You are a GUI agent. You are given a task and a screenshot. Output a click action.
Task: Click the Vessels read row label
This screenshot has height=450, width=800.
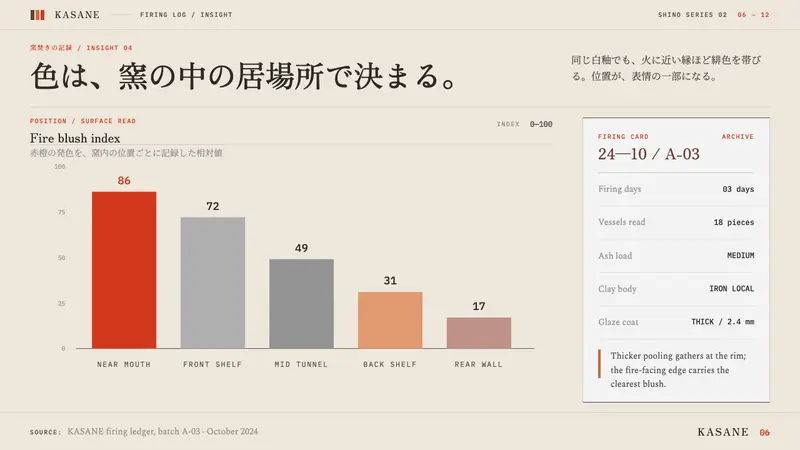pos(622,222)
